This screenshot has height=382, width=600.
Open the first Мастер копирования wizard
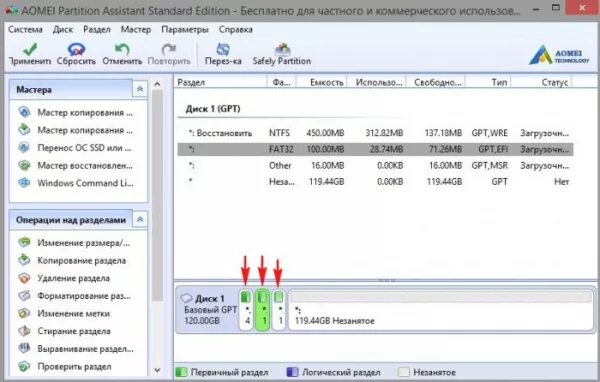click(x=75, y=113)
